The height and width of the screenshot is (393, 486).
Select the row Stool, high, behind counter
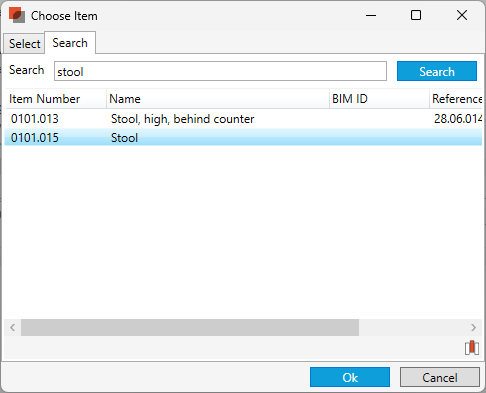coord(244,119)
